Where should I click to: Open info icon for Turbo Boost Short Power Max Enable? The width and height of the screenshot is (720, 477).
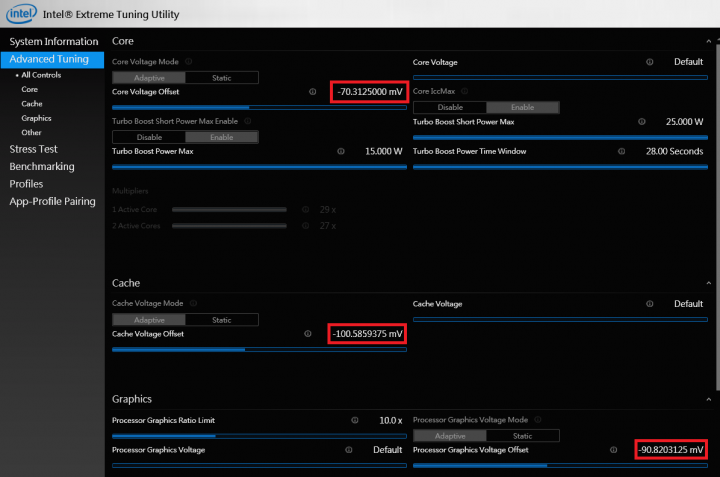(248, 121)
